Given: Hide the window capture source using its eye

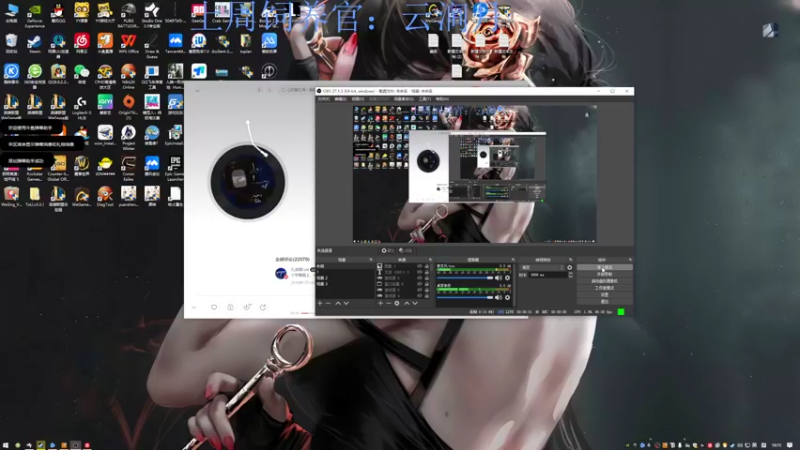Looking at the screenshot, I should pos(420,284).
